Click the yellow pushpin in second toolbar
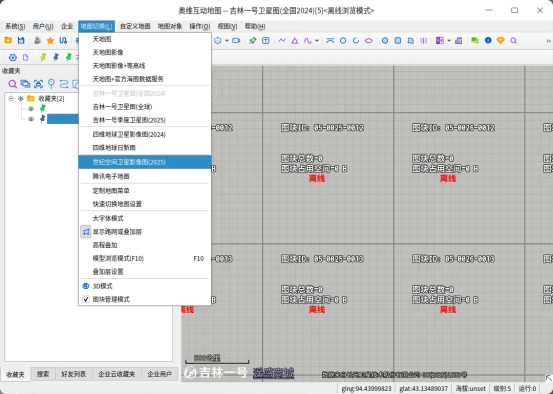 click(x=43, y=57)
